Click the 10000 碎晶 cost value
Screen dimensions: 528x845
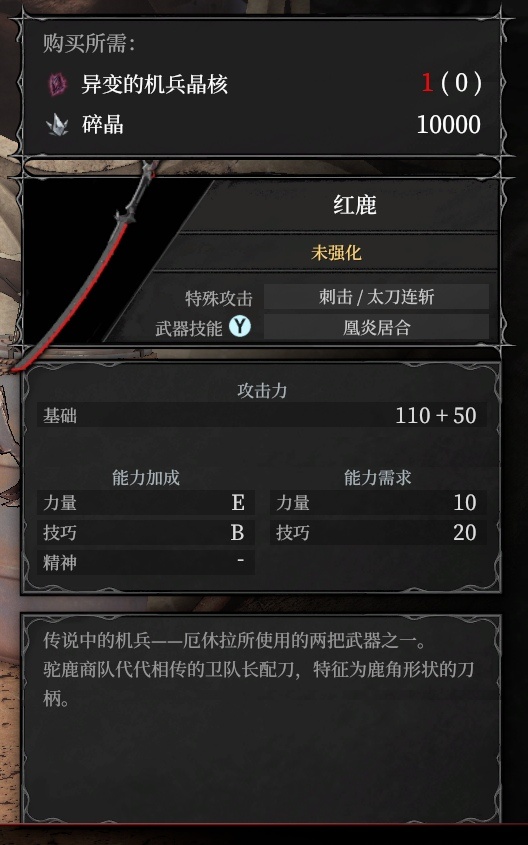click(448, 124)
